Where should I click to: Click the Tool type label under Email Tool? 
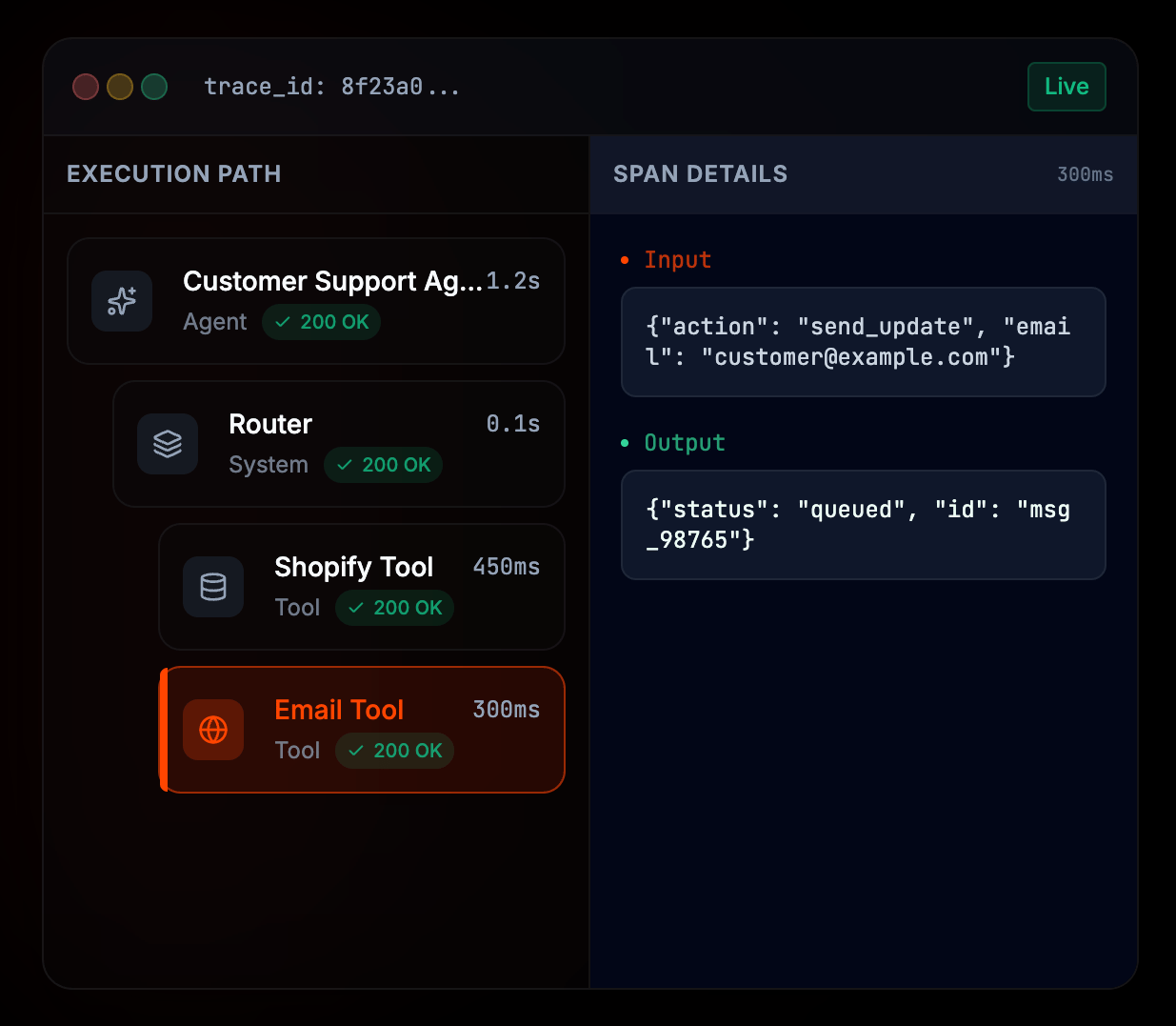pyautogui.click(x=297, y=751)
